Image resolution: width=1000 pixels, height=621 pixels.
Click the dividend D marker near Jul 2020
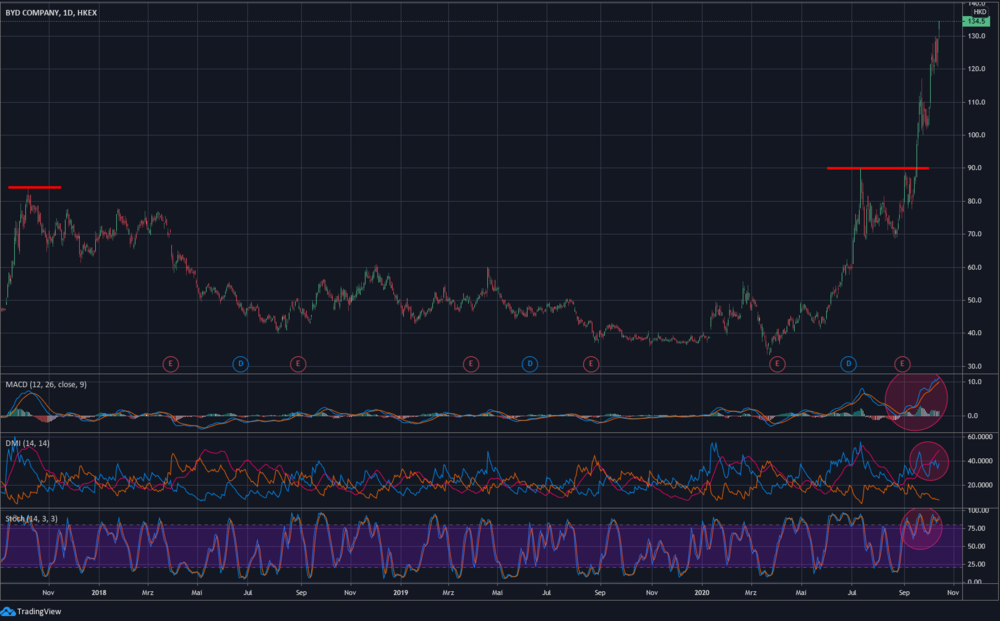[x=848, y=364]
